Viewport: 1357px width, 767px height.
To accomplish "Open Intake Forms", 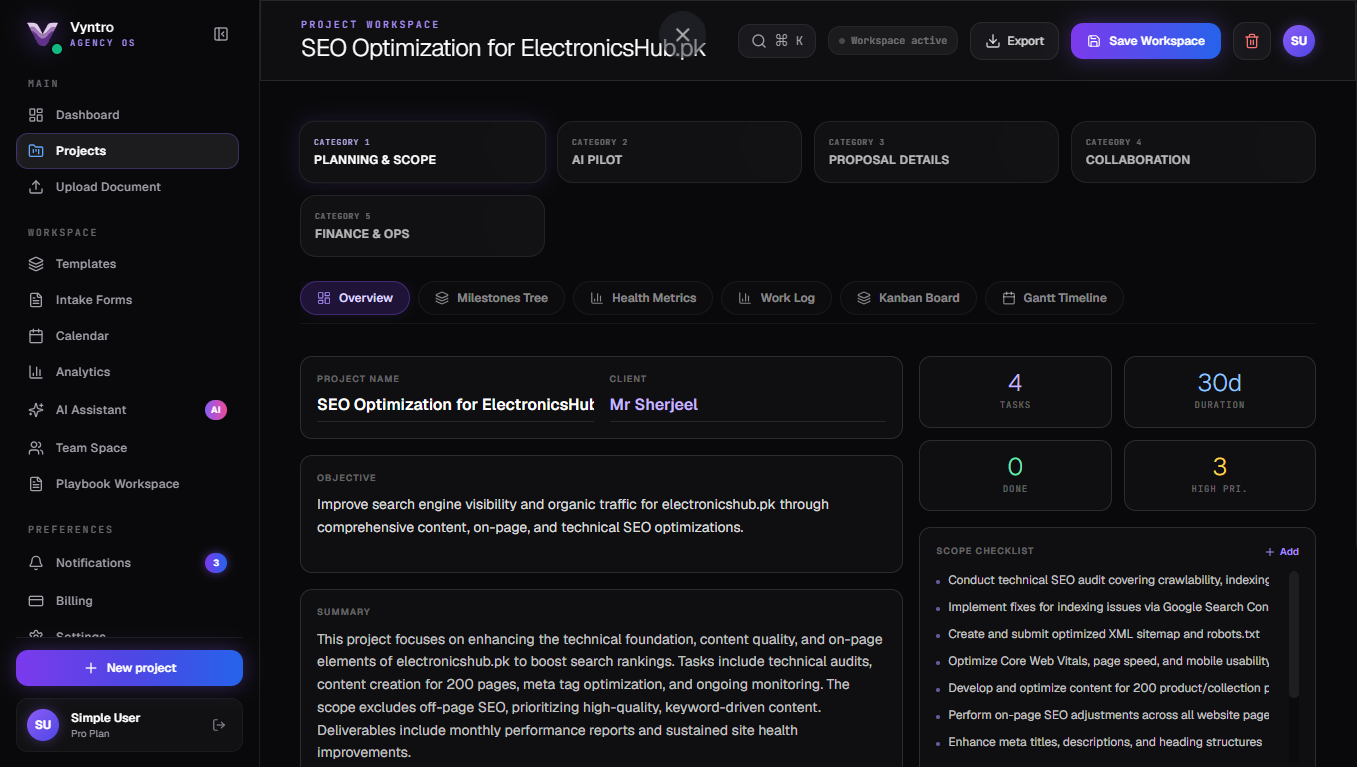I will pos(127,300).
